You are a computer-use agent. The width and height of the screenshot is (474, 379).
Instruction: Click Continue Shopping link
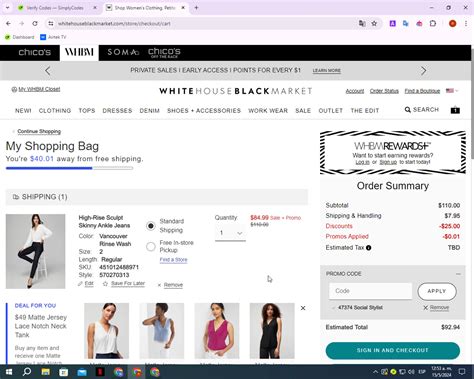[39, 131]
